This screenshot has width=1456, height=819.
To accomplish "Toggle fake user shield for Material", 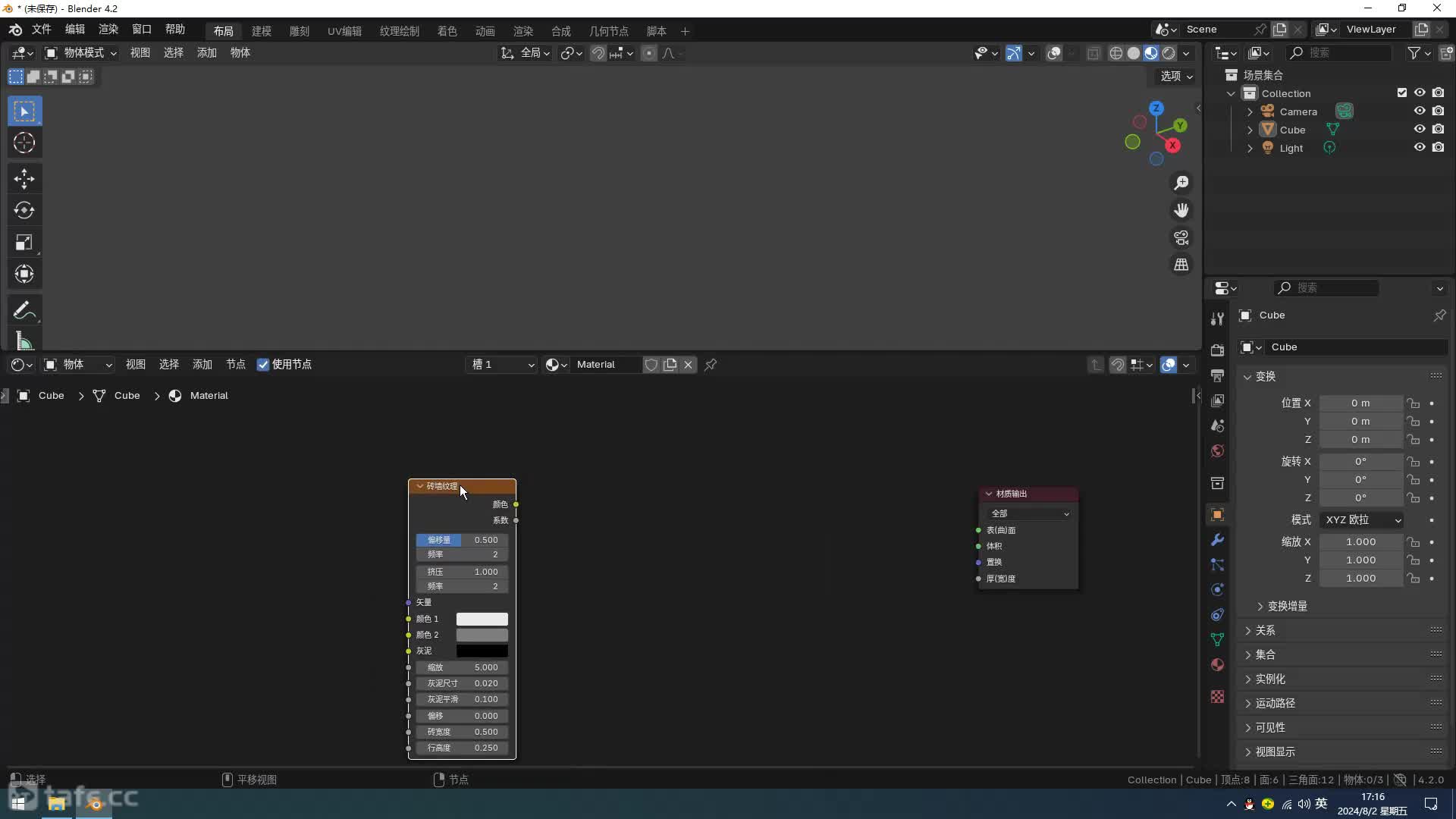I will (x=651, y=365).
